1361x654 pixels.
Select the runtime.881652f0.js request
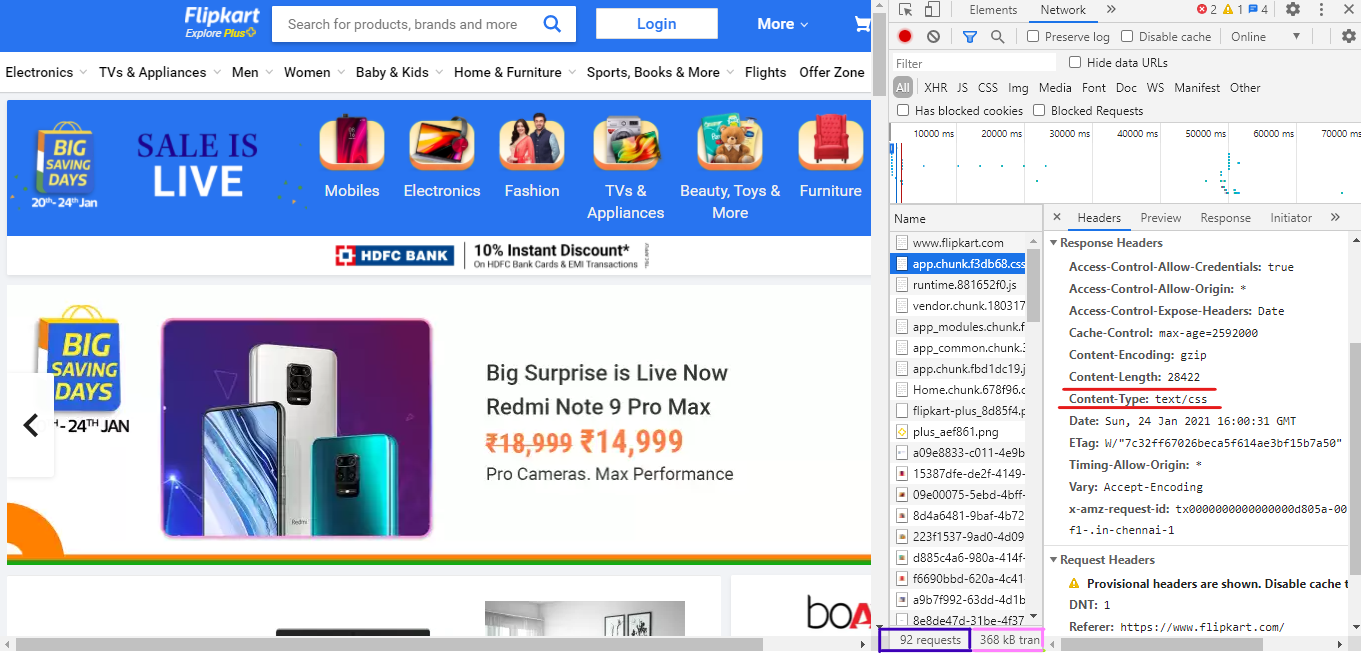959,285
